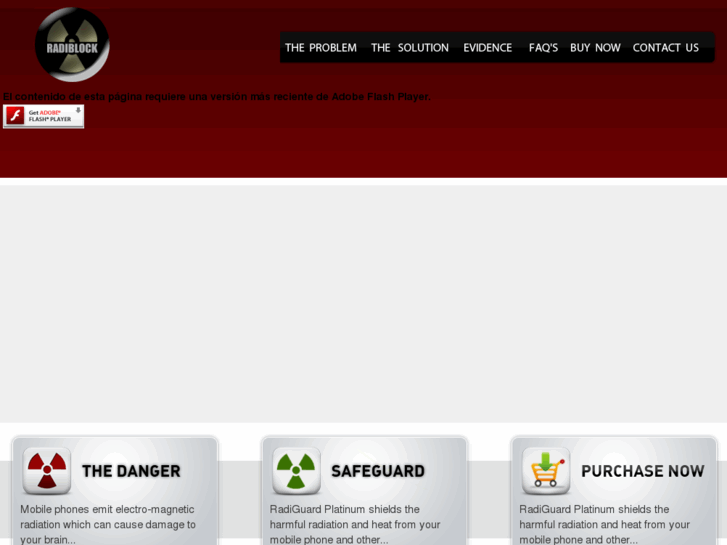Open The Solution menu item

(410, 48)
